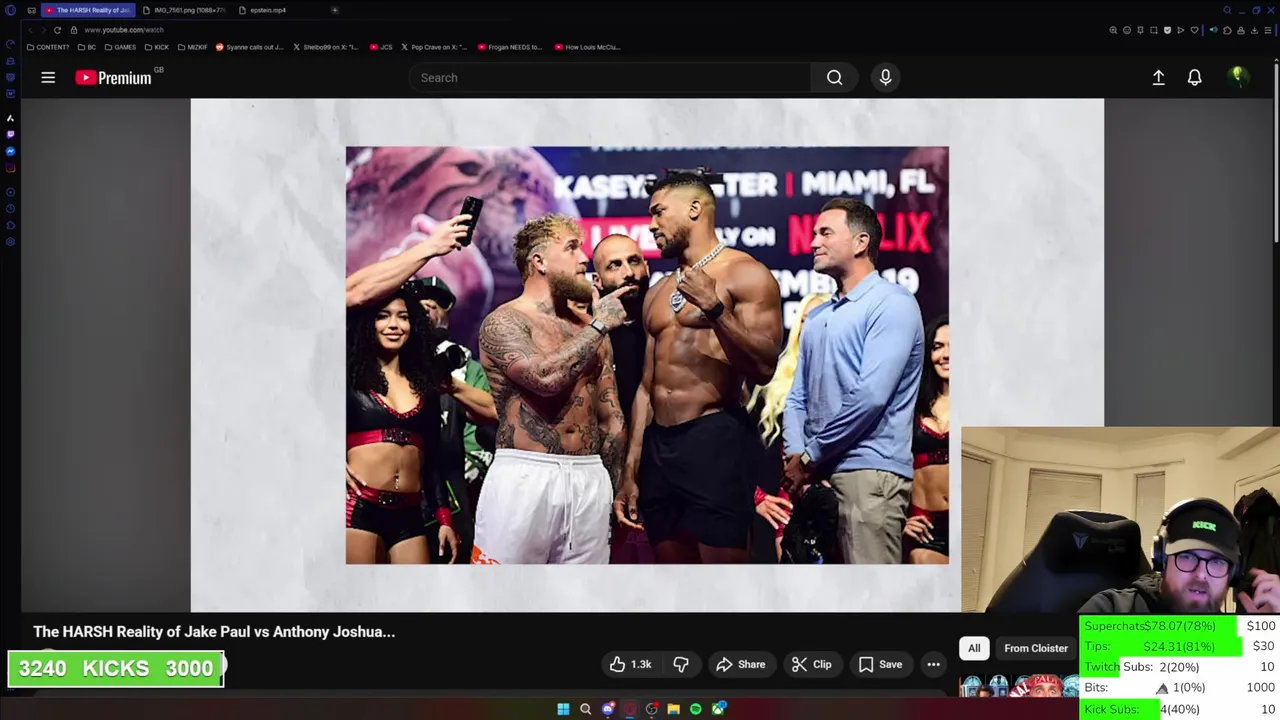Dislike the video with thumbs-down
Screen dimensions: 1280x720
(x=681, y=664)
